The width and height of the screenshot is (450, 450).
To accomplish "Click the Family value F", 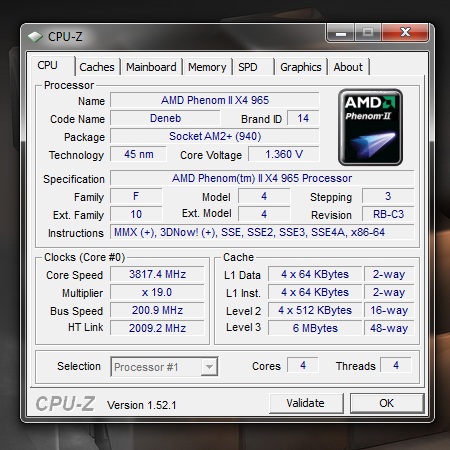I will click(136, 196).
